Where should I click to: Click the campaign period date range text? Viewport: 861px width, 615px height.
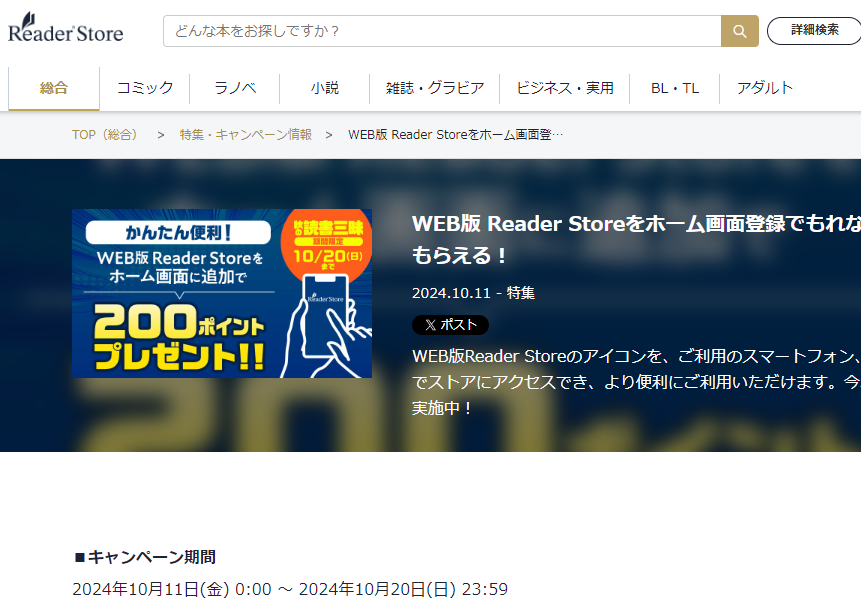coord(290,589)
